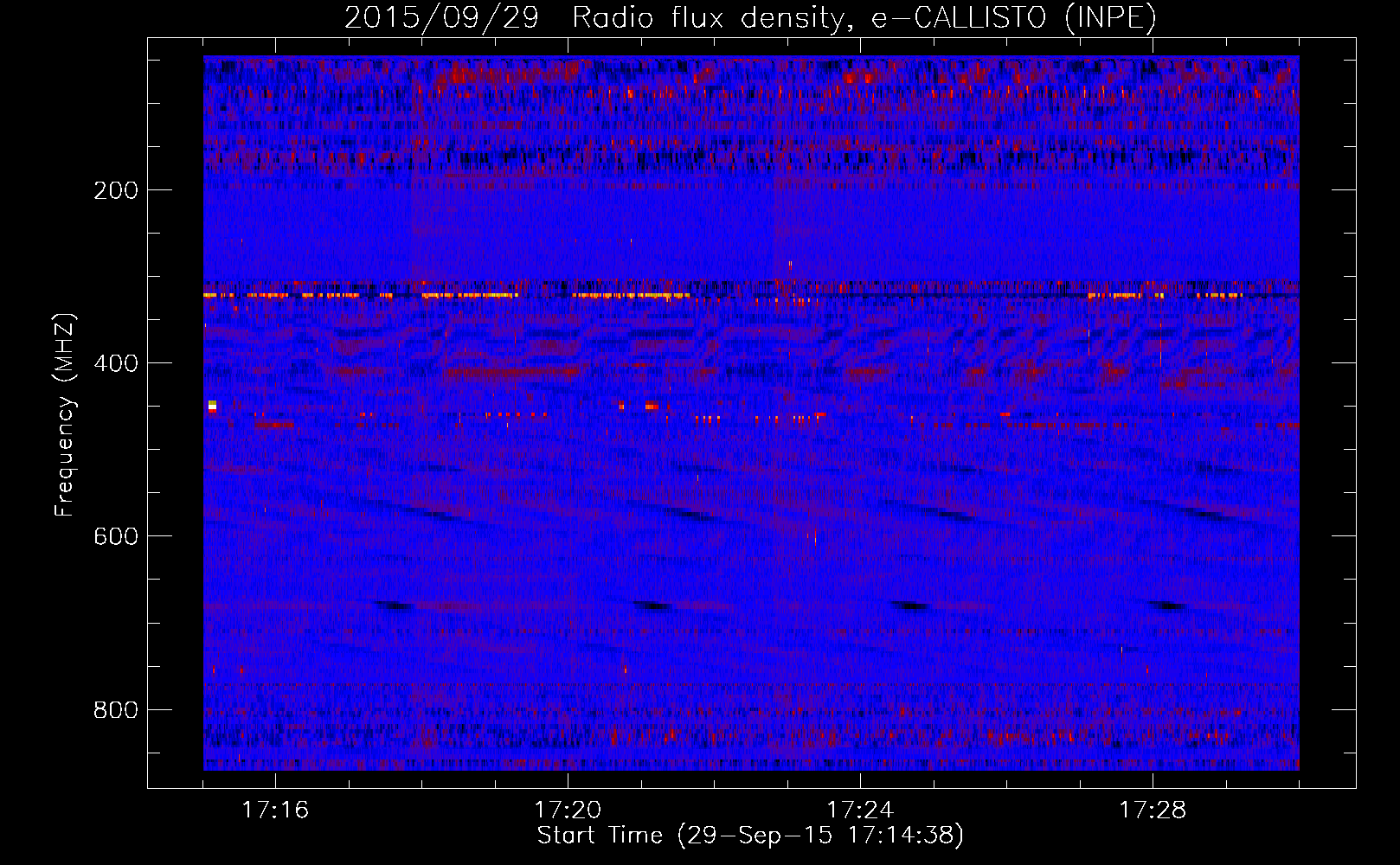Click the 'Frequency (MHZ)' axis title

(x=65, y=414)
